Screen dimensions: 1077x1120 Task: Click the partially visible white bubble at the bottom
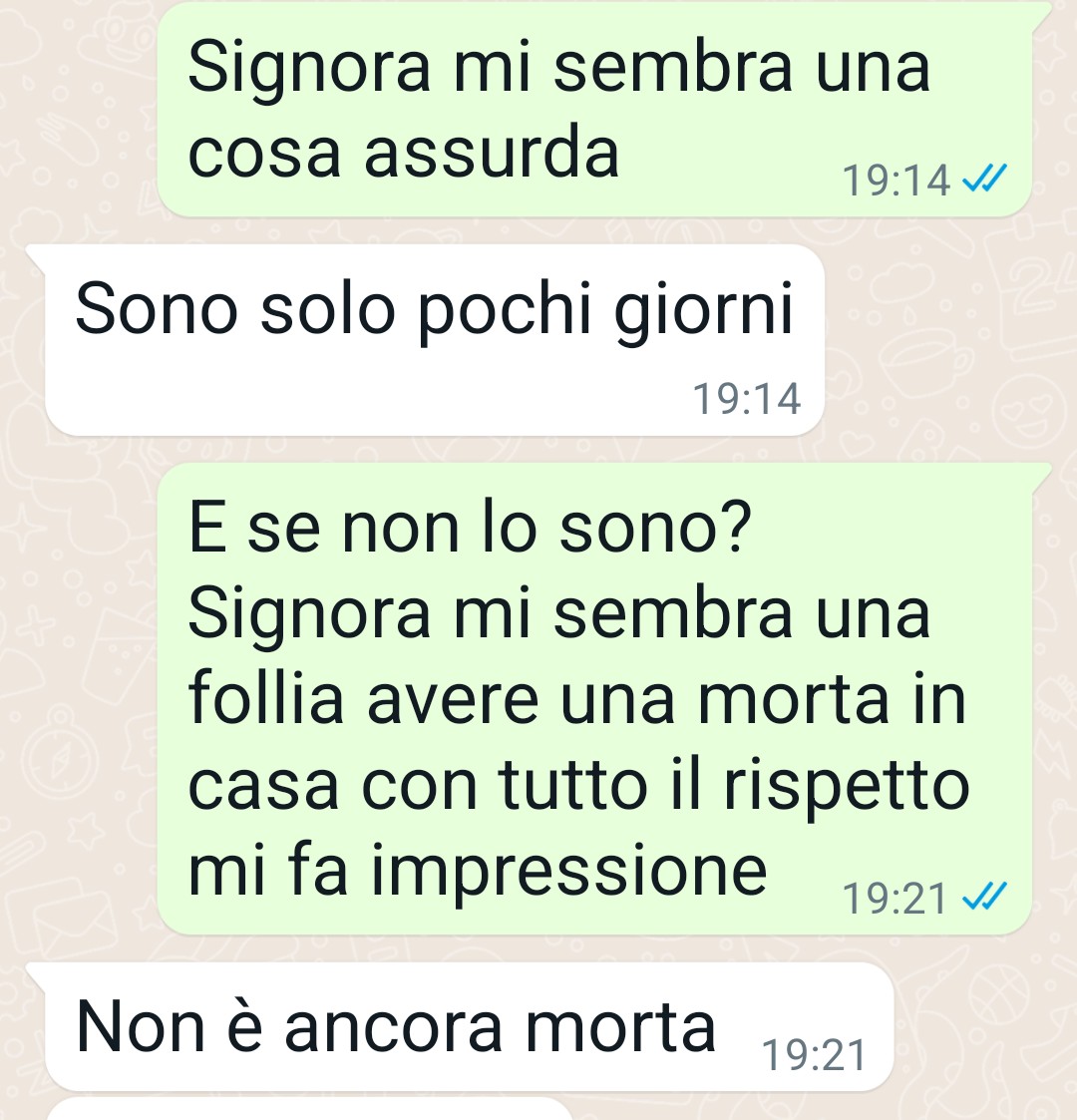tap(308, 1109)
